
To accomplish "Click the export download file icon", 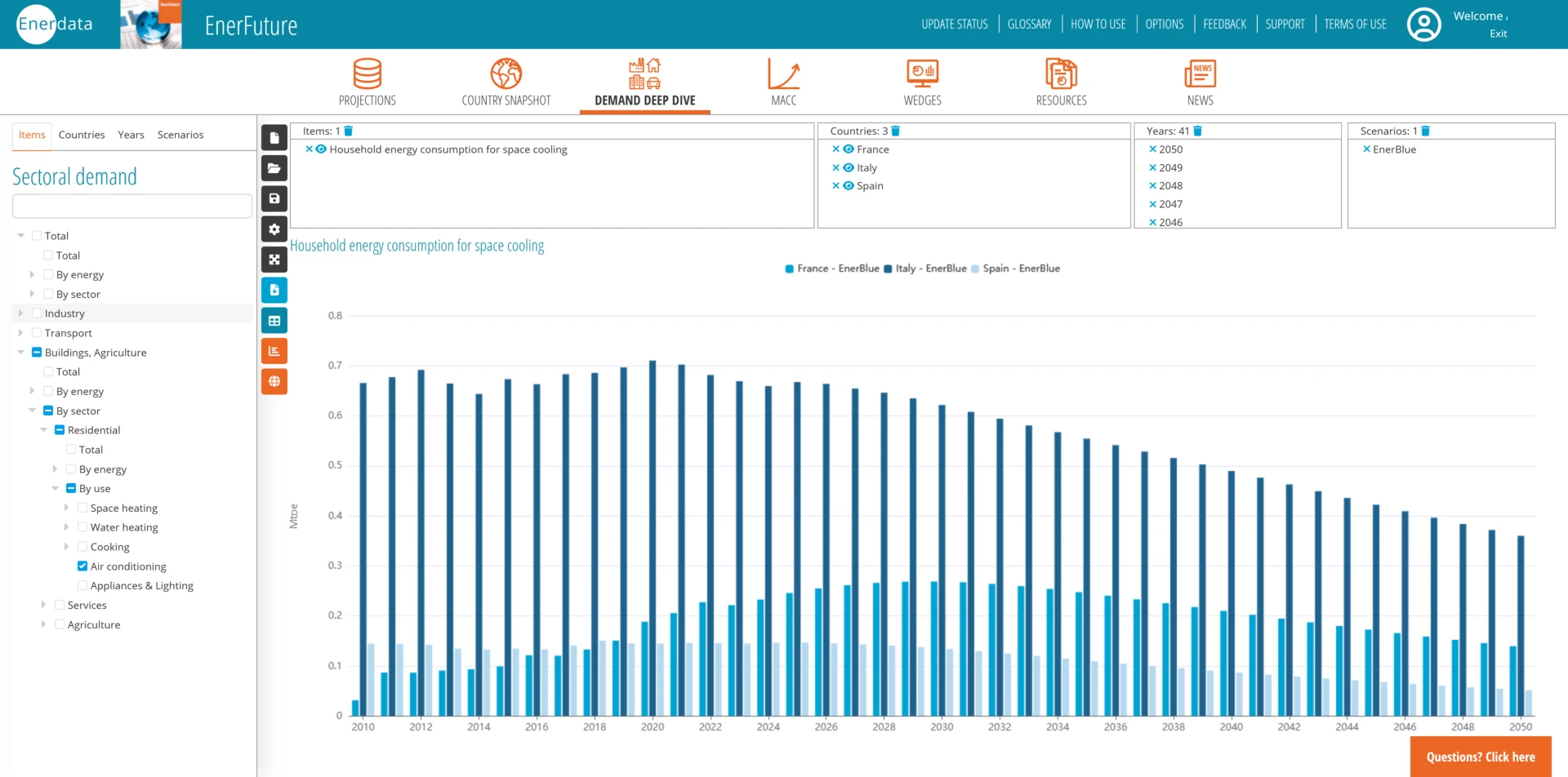I will pos(274,290).
